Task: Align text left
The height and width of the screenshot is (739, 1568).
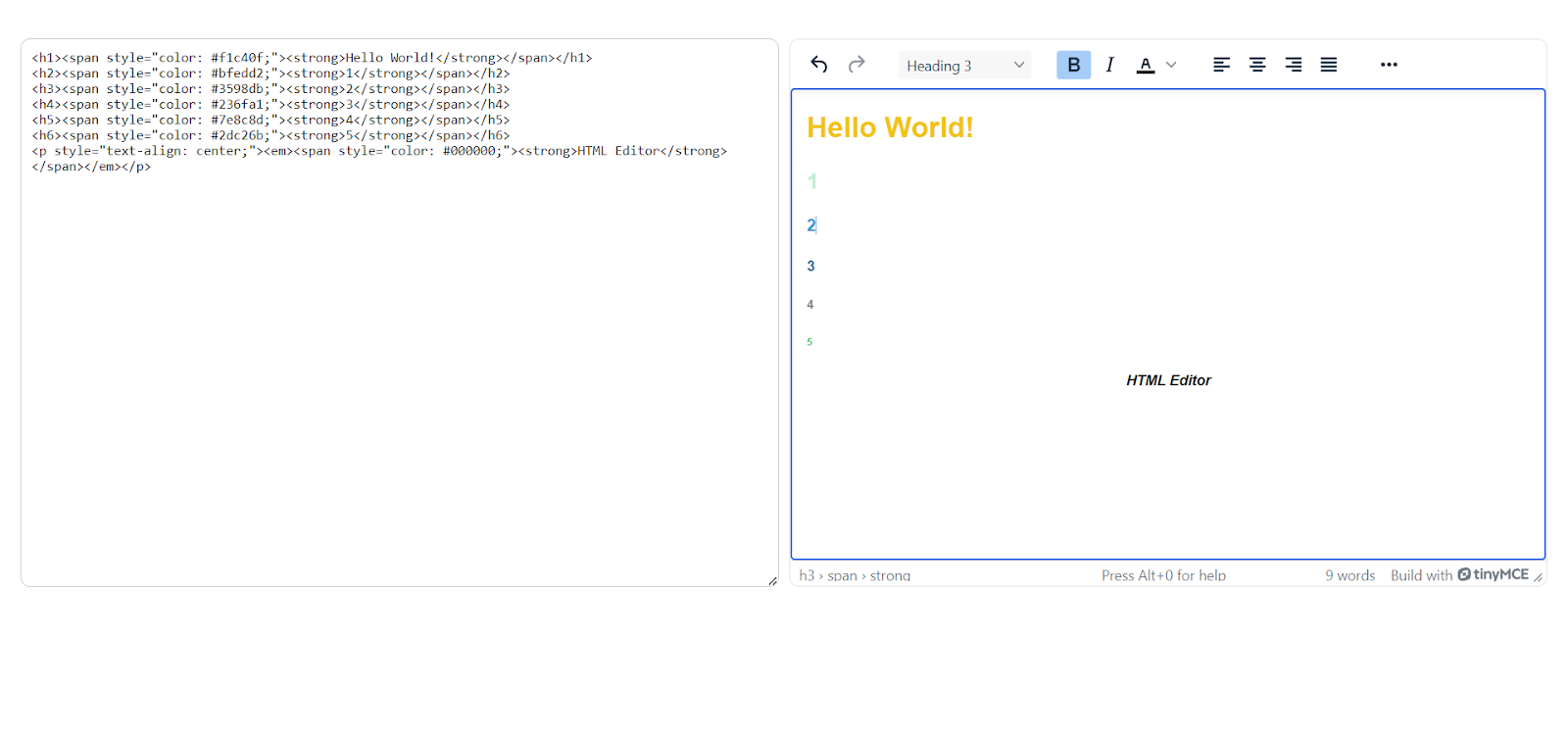Action: click(x=1221, y=65)
